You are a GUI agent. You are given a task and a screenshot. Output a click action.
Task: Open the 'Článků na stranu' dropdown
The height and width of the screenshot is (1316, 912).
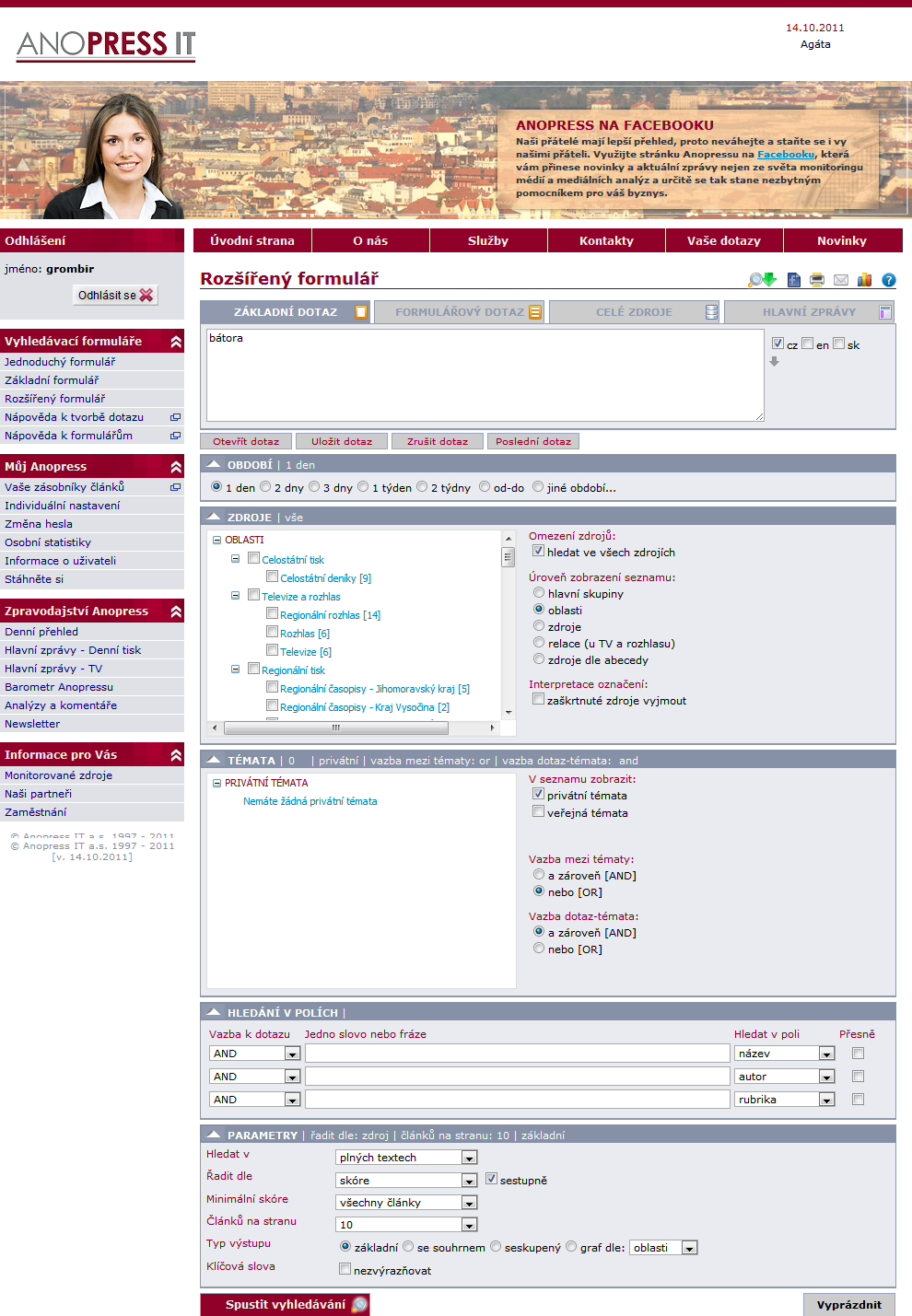coord(469,1225)
